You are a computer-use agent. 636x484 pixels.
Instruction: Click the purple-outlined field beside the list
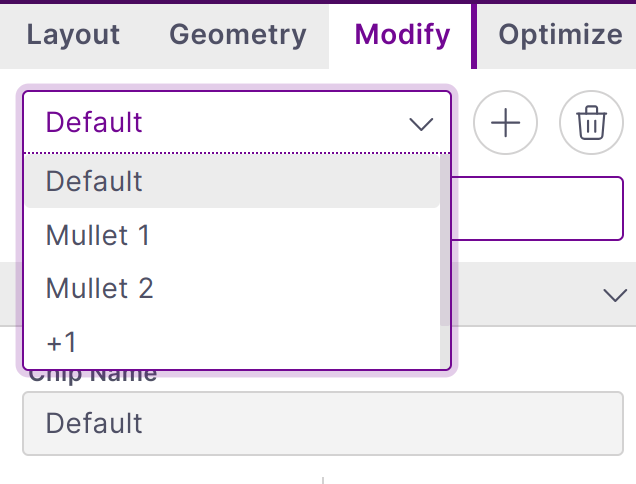pyautogui.click(x=540, y=208)
